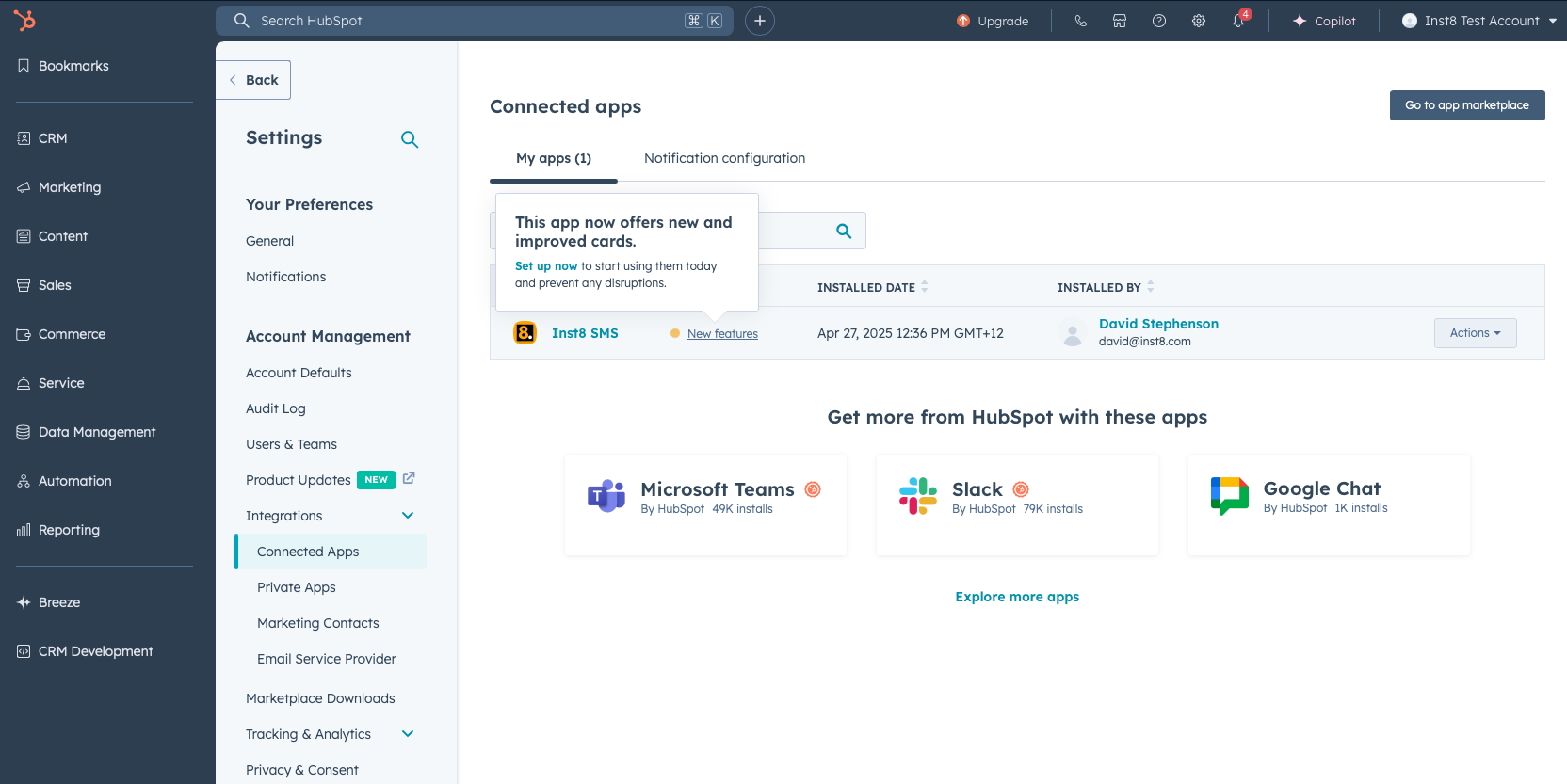This screenshot has height=784, width=1567.
Task: Click the settings search magnifier icon
Action: click(410, 139)
